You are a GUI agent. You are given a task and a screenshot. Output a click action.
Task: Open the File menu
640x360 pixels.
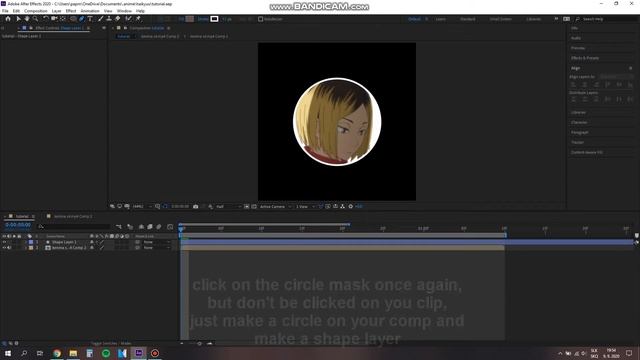(x=5, y=11)
